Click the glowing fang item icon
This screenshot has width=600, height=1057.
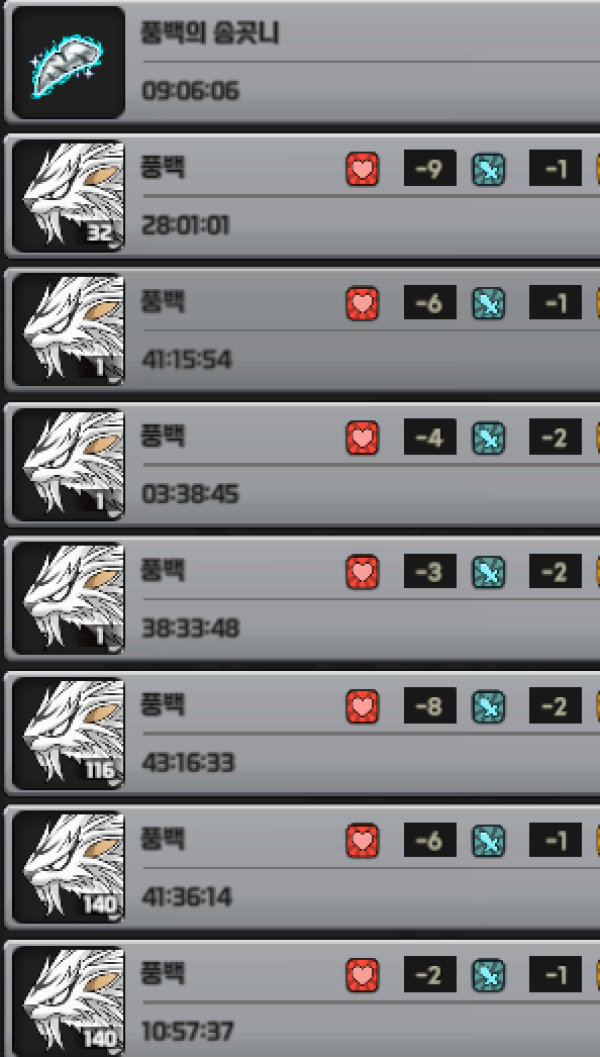click(x=68, y=63)
